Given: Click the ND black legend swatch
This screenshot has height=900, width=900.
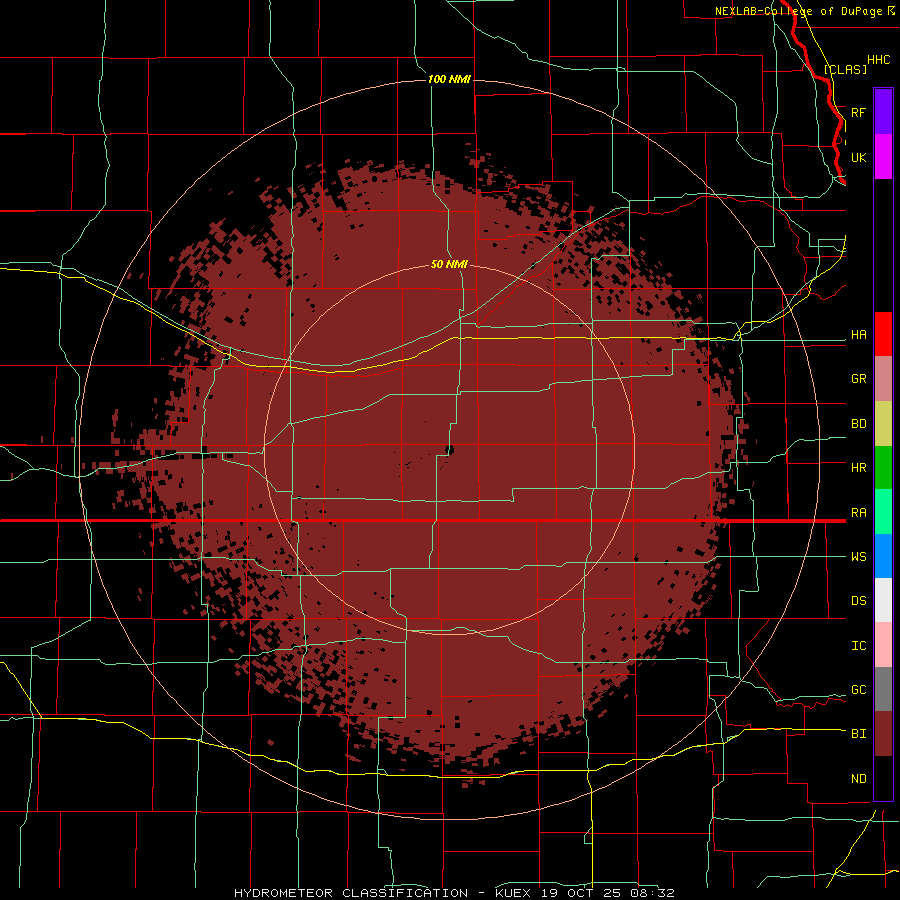Looking at the screenshot, I should point(883,778).
